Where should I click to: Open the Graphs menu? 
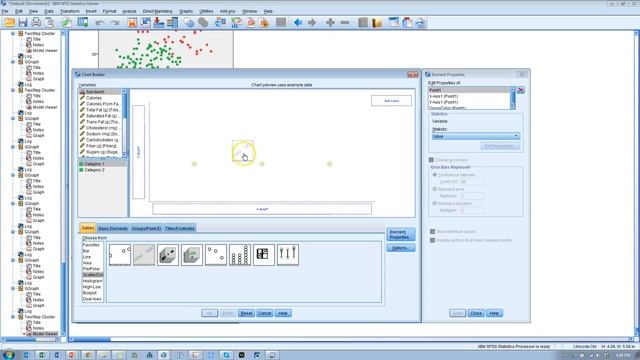(x=186, y=11)
